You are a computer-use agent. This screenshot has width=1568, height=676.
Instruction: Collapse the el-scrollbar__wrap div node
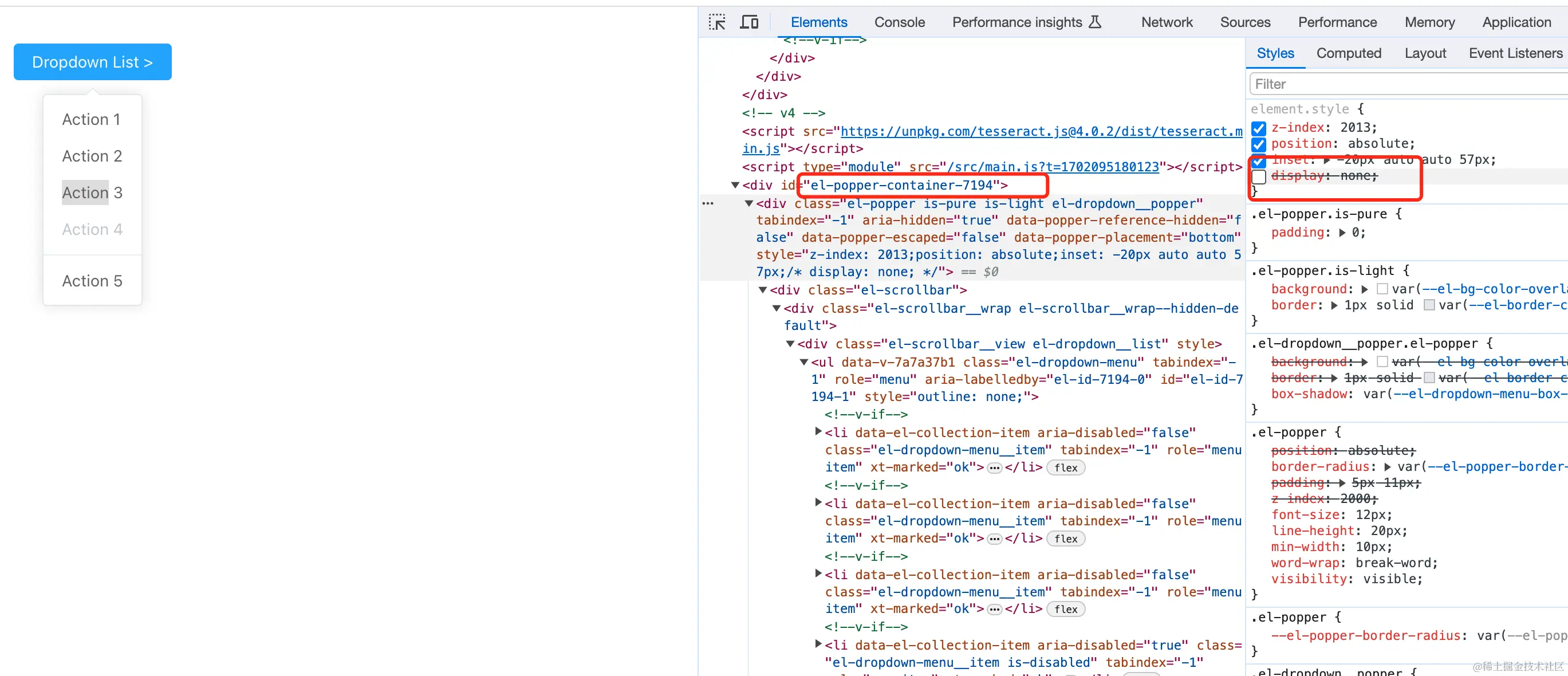pyautogui.click(x=776, y=309)
